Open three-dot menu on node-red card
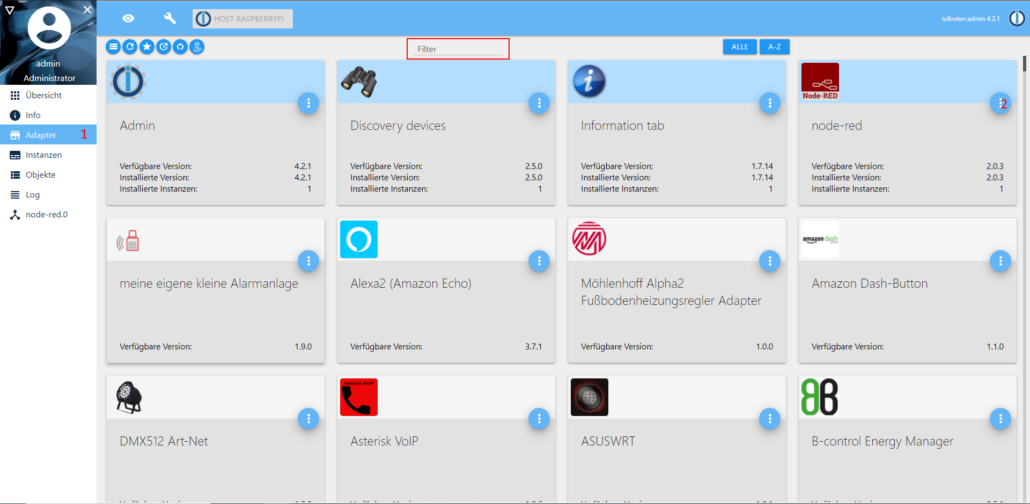The image size is (1030, 504). pos(1000,103)
